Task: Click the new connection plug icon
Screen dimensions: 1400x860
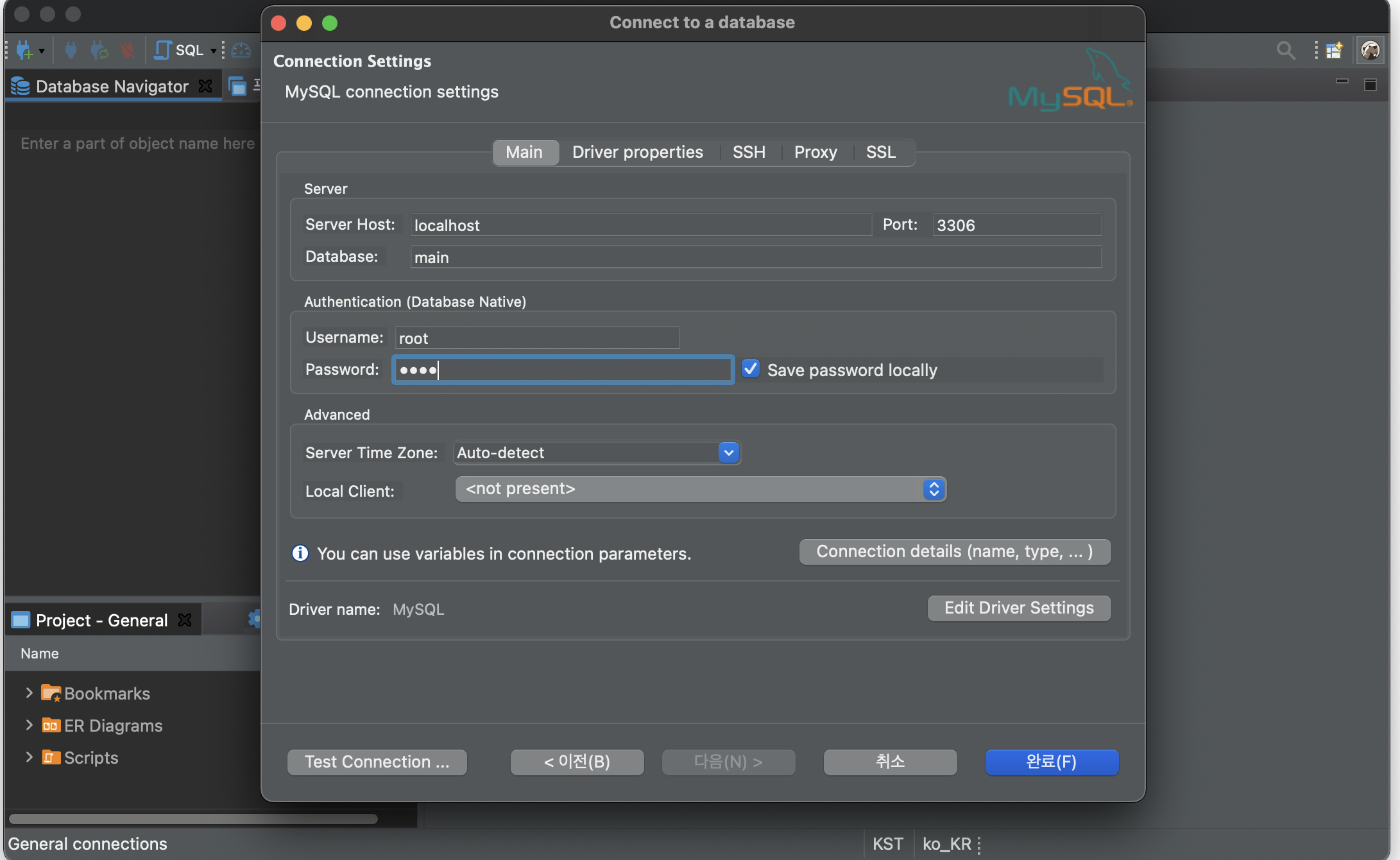Action: tap(24, 50)
